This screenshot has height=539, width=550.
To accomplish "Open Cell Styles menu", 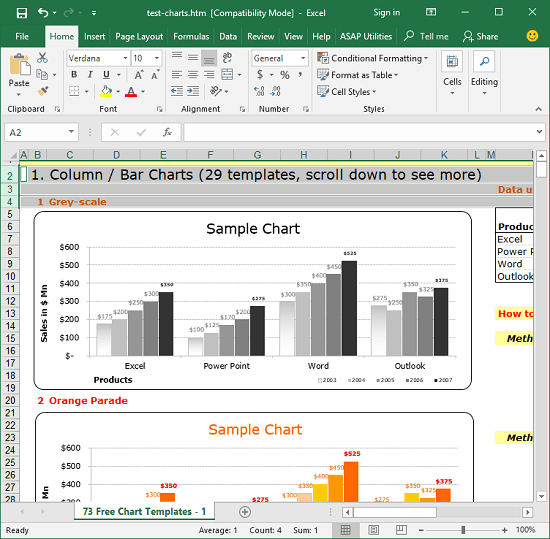I will tap(347, 92).
